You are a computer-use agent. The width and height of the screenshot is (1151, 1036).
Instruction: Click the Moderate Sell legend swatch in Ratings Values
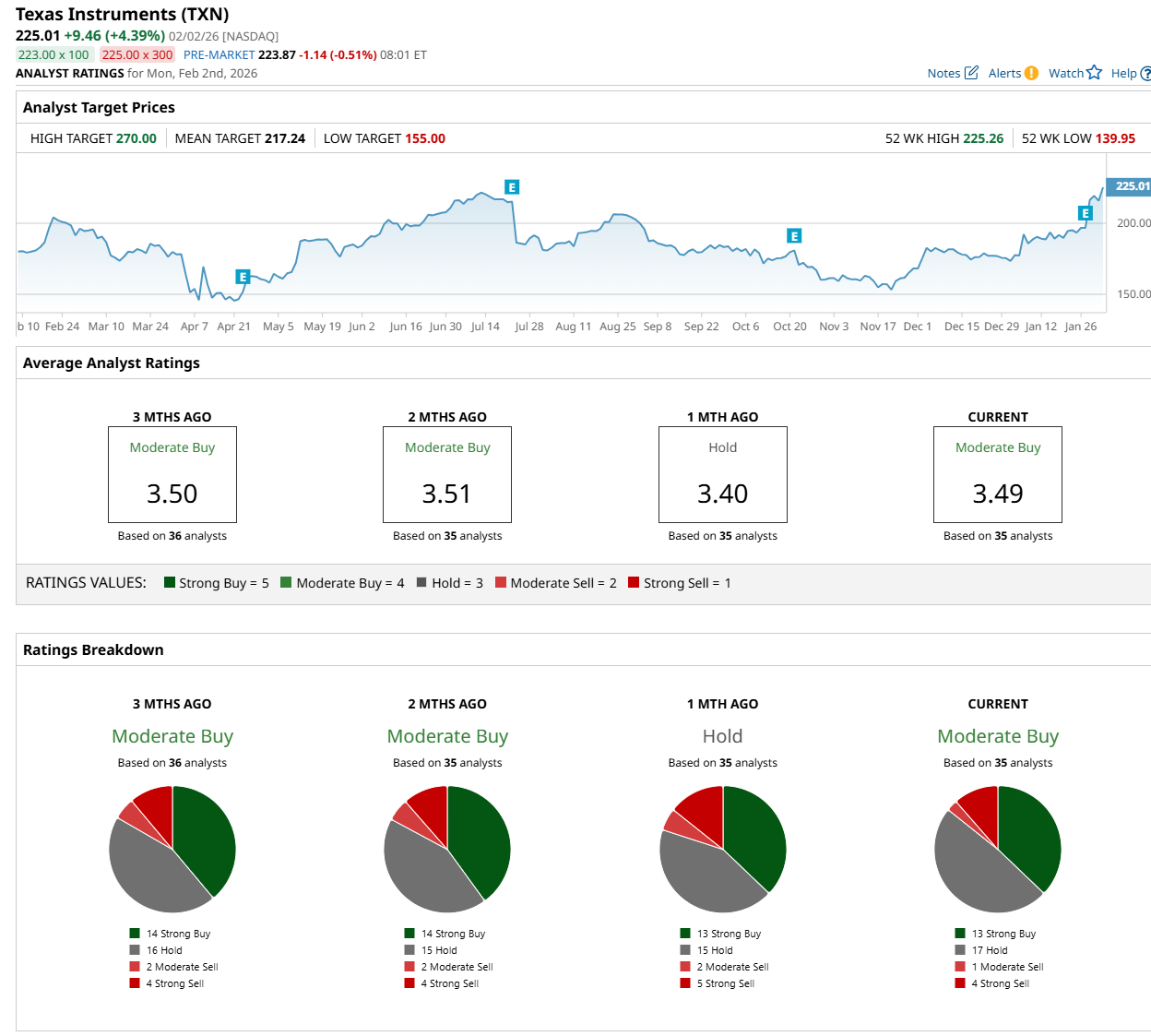(501, 582)
